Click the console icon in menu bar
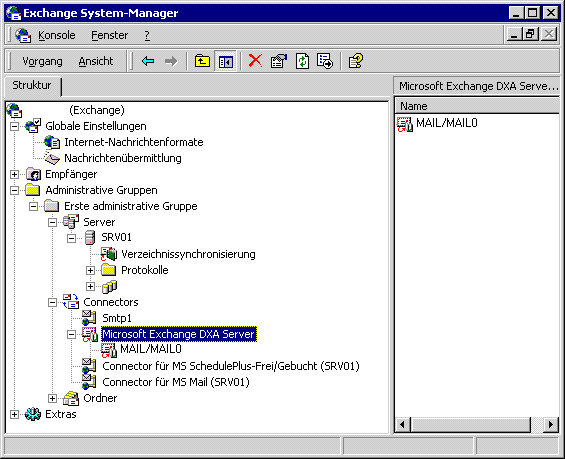 click(x=23, y=35)
